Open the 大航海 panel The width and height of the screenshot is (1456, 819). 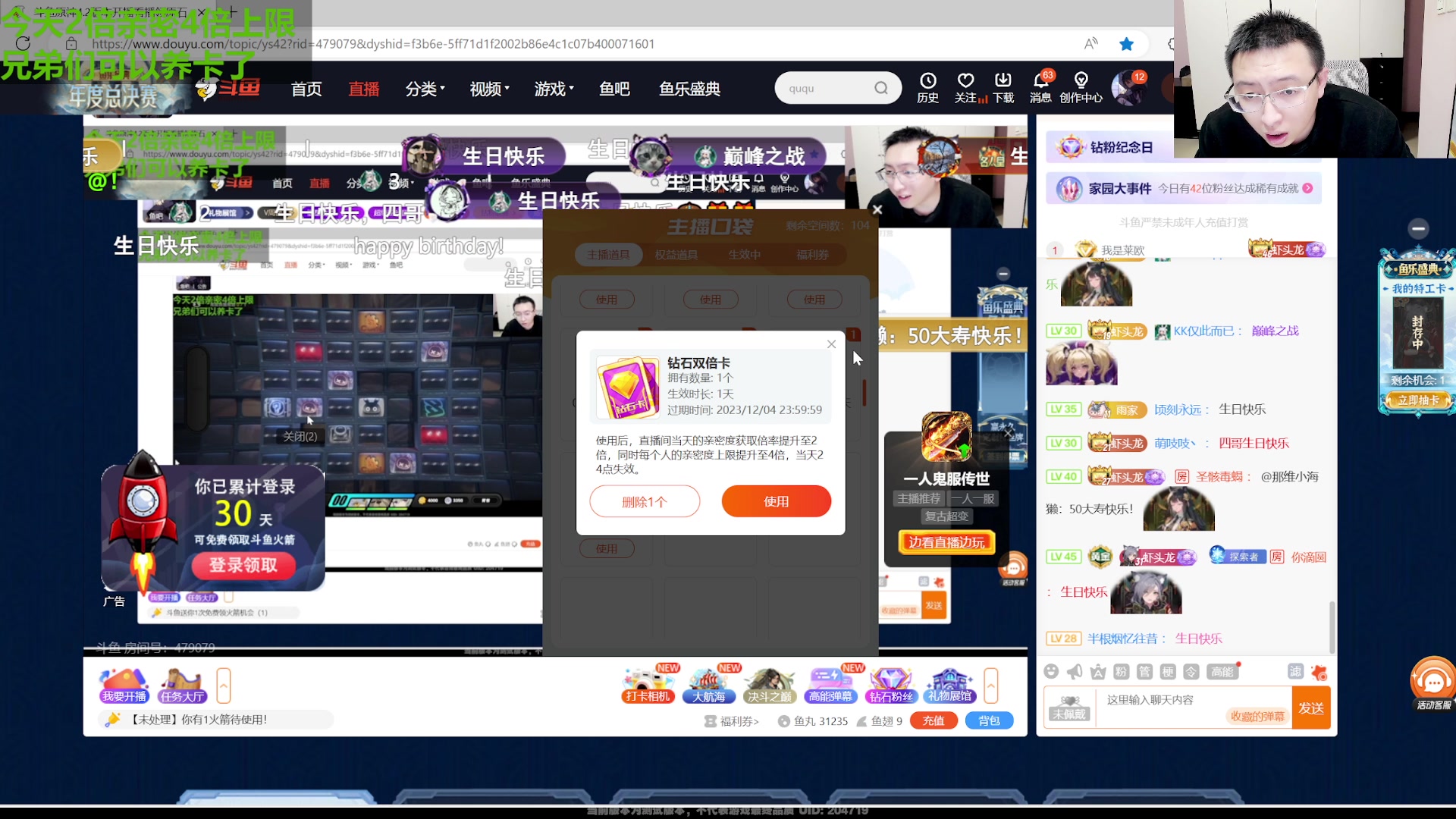coord(708,685)
